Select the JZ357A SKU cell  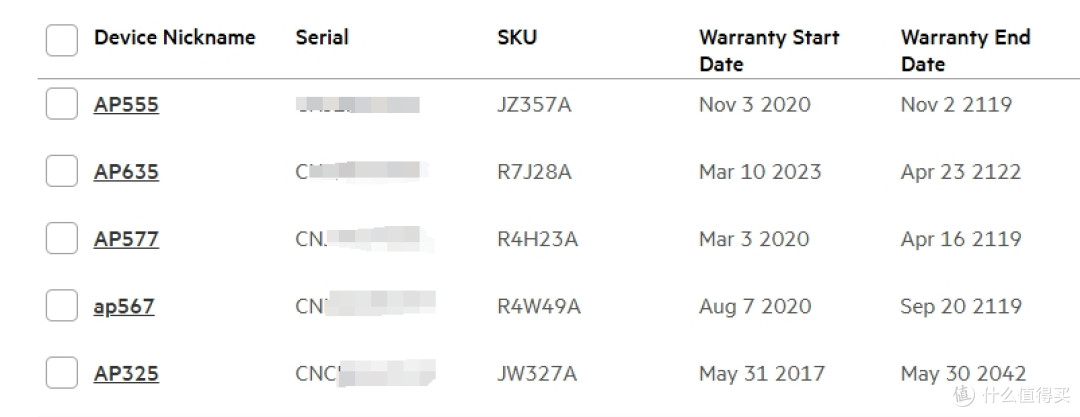[534, 105]
